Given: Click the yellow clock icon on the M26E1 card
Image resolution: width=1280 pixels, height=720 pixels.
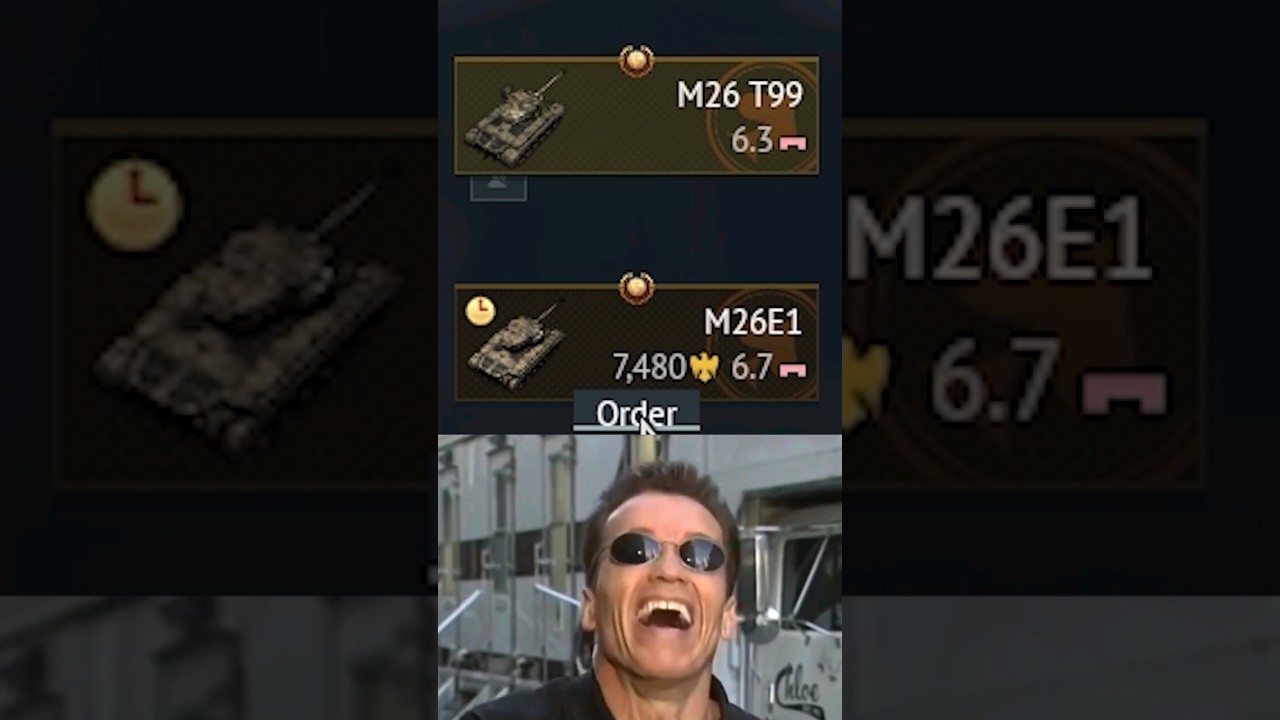Looking at the screenshot, I should (480, 311).
